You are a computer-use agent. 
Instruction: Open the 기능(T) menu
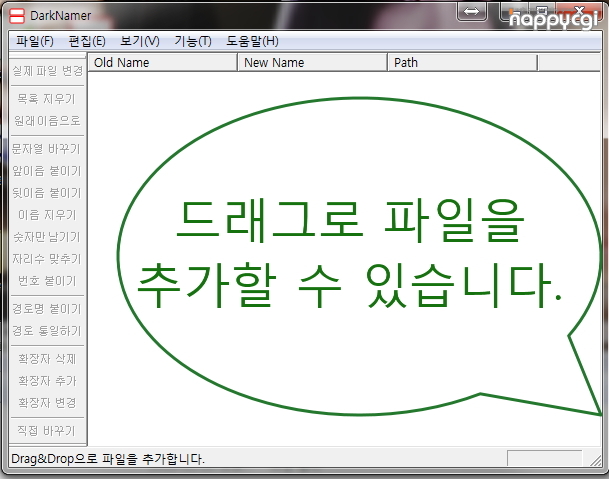click(x=193, y=41)
